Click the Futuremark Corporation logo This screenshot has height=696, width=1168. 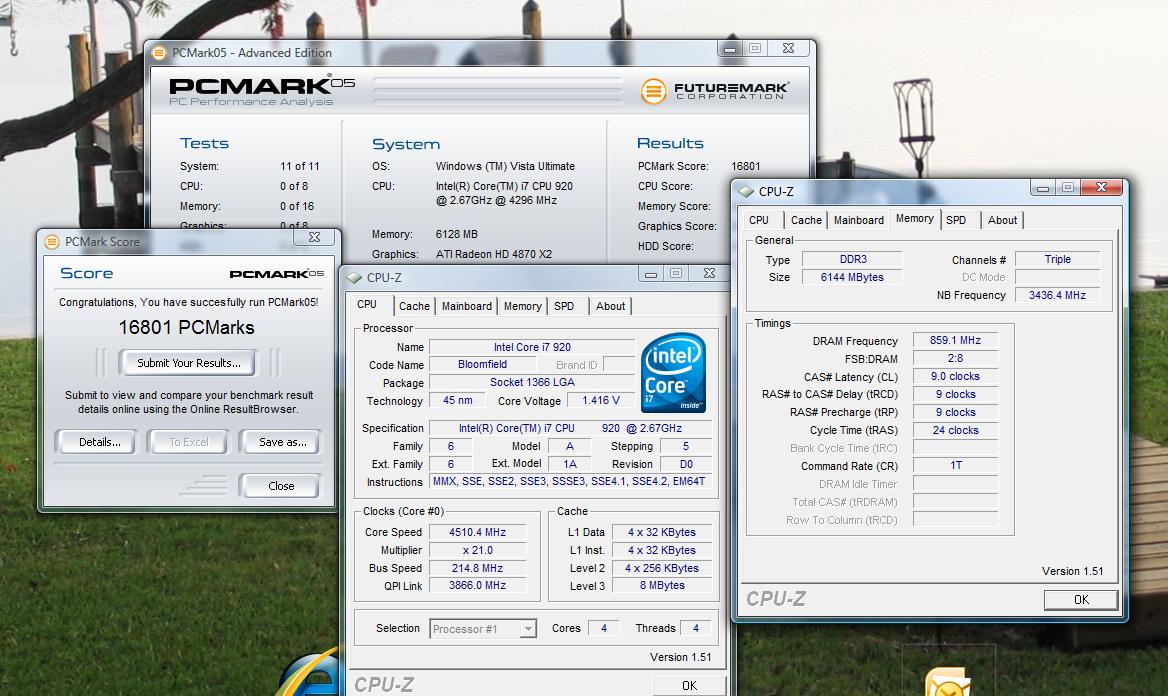(714, 91)
